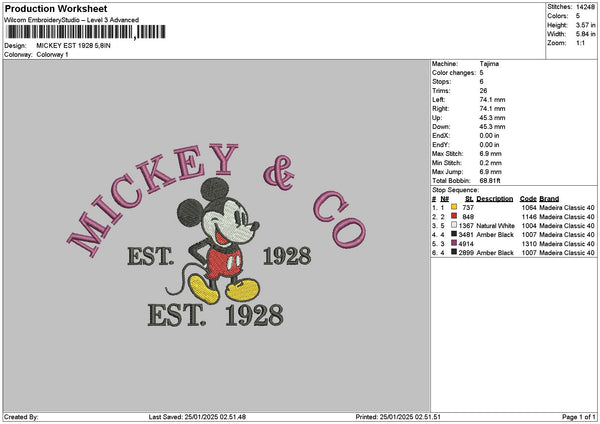Click the Height value '3.57 in'

pos(585,25)
